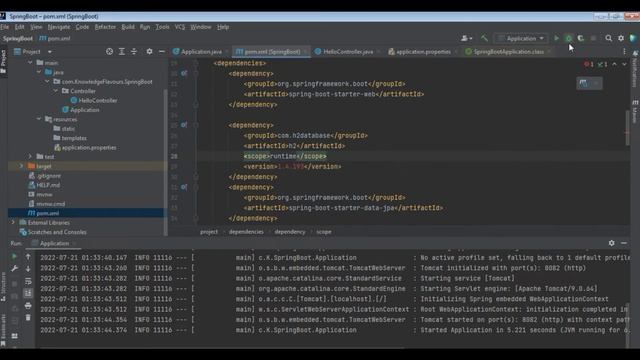Open the user account icon in the toolbar

tap(466, 38)
